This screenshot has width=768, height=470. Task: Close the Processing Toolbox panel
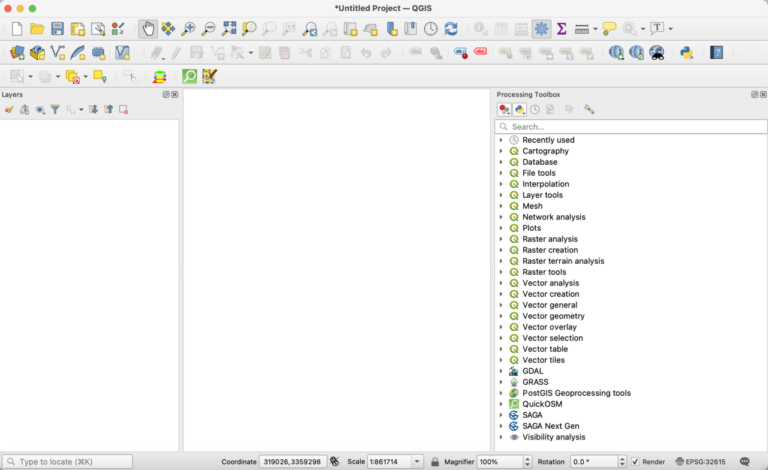click(763, 94)
